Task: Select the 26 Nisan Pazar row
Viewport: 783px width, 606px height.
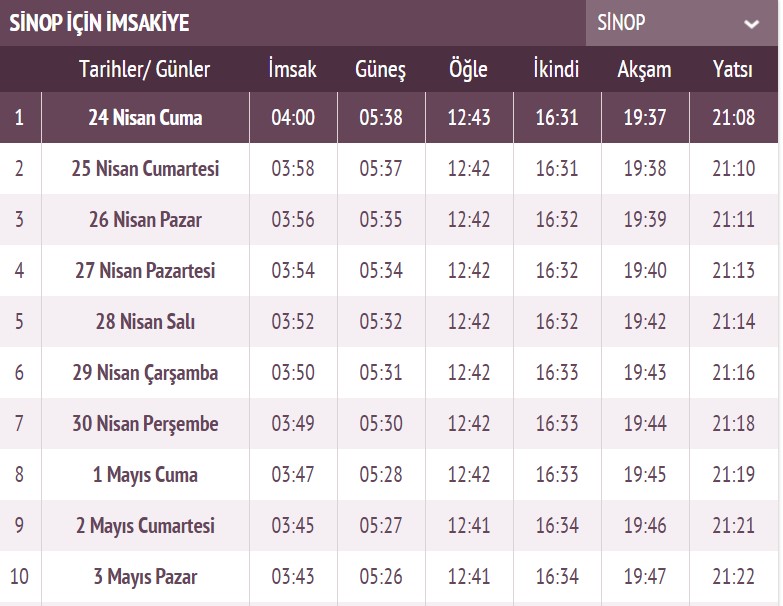Action: pos(145,219)
